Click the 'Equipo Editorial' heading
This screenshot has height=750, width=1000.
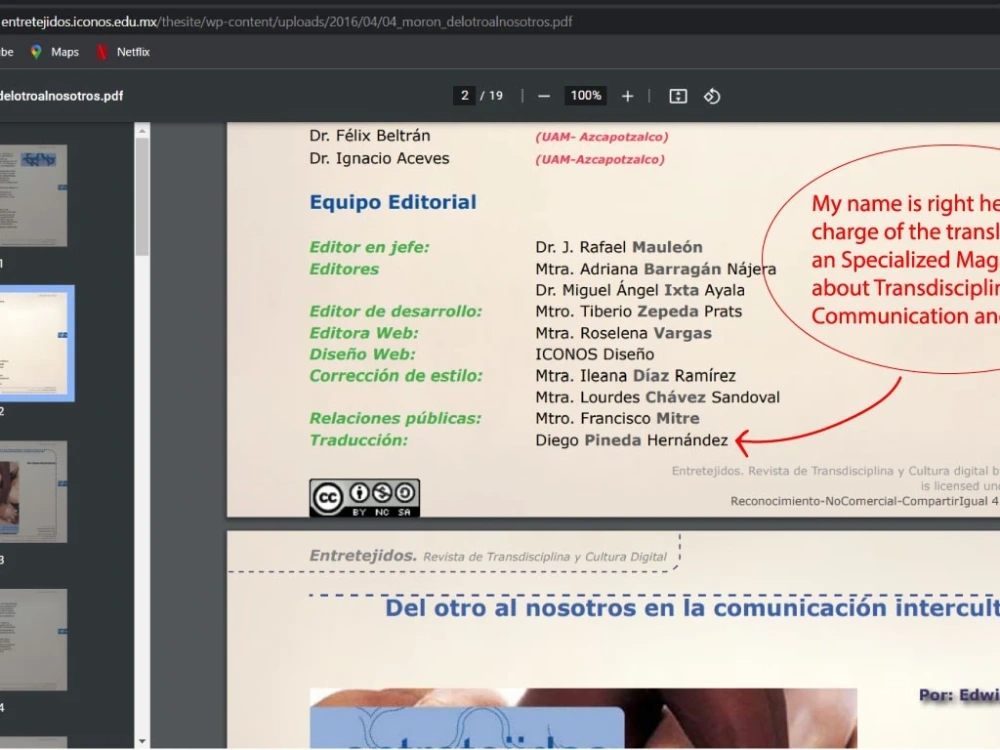click(x=393, y=202)
